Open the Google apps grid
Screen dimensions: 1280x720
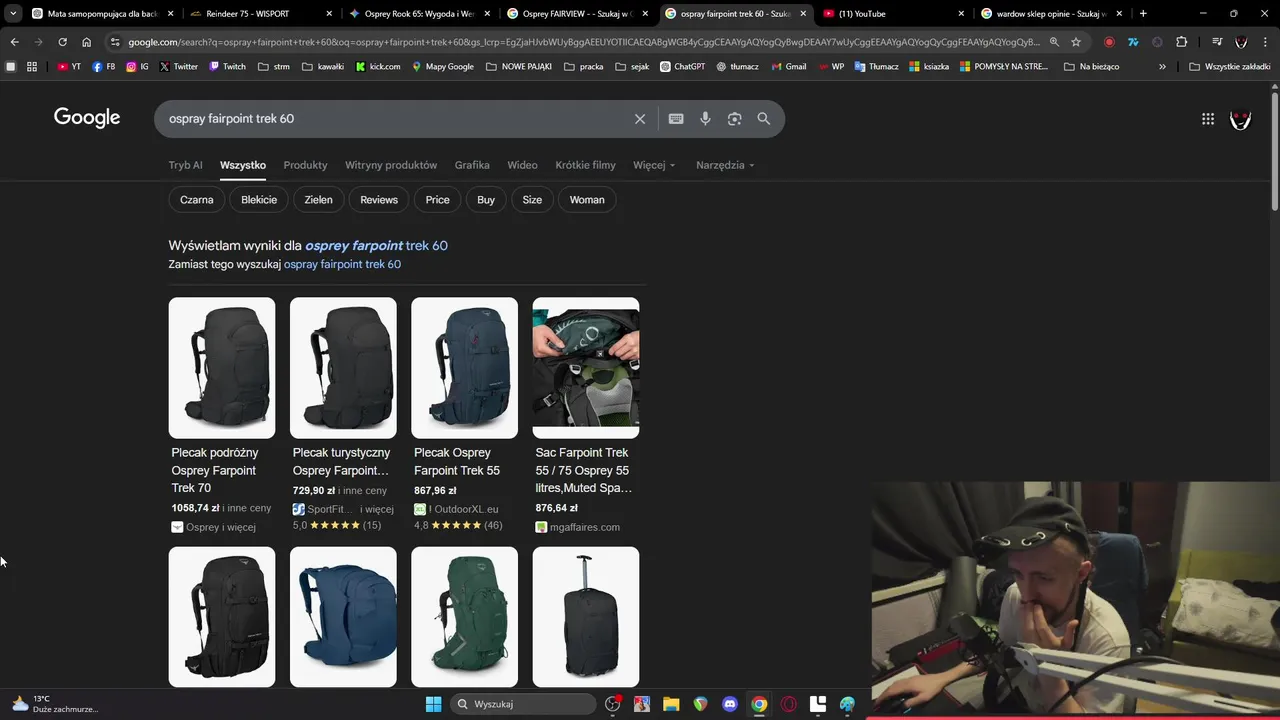(x=1208, y=119)
